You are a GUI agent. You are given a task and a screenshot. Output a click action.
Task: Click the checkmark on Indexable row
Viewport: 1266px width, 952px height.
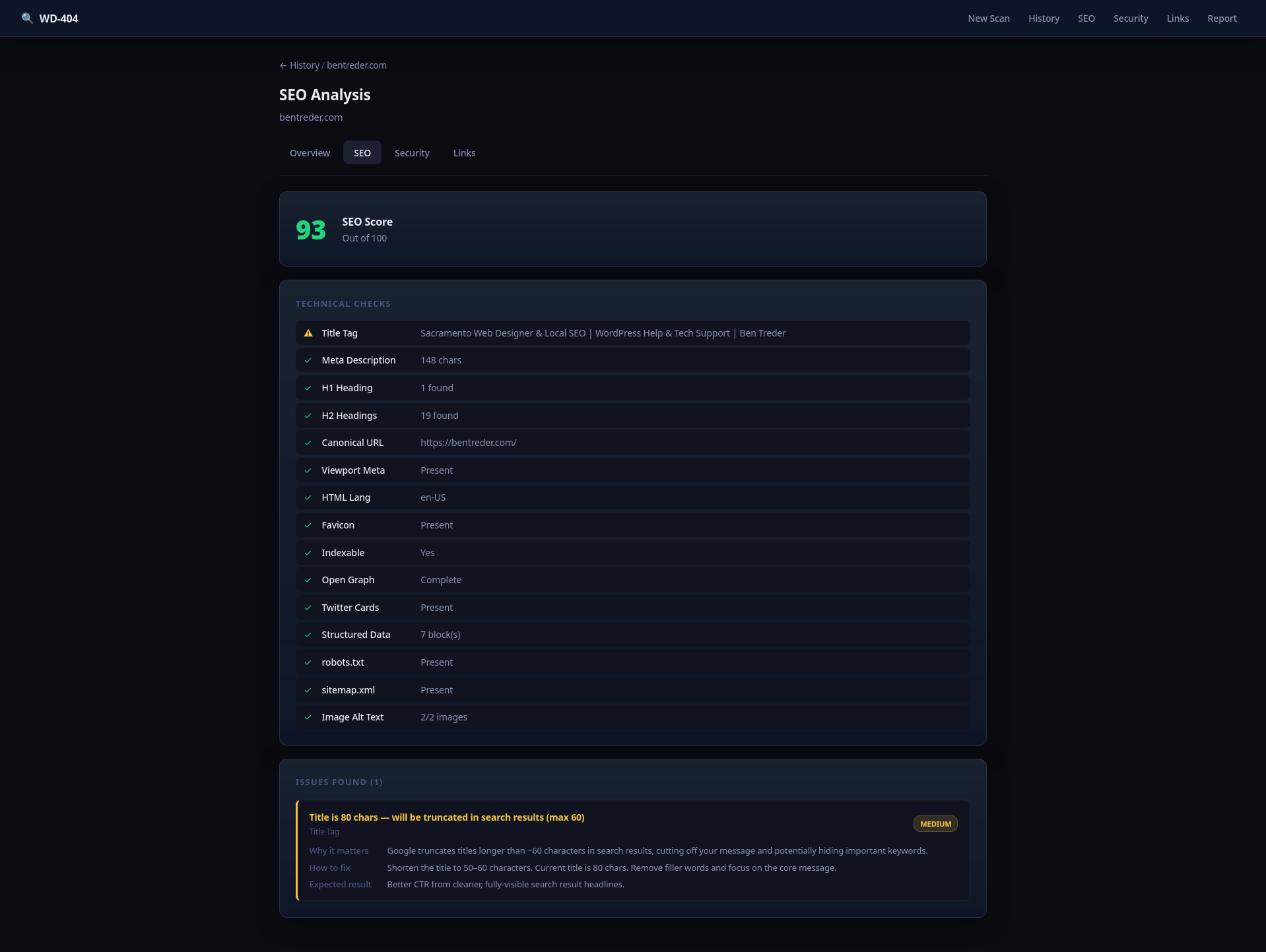click(x=308, y=553)
